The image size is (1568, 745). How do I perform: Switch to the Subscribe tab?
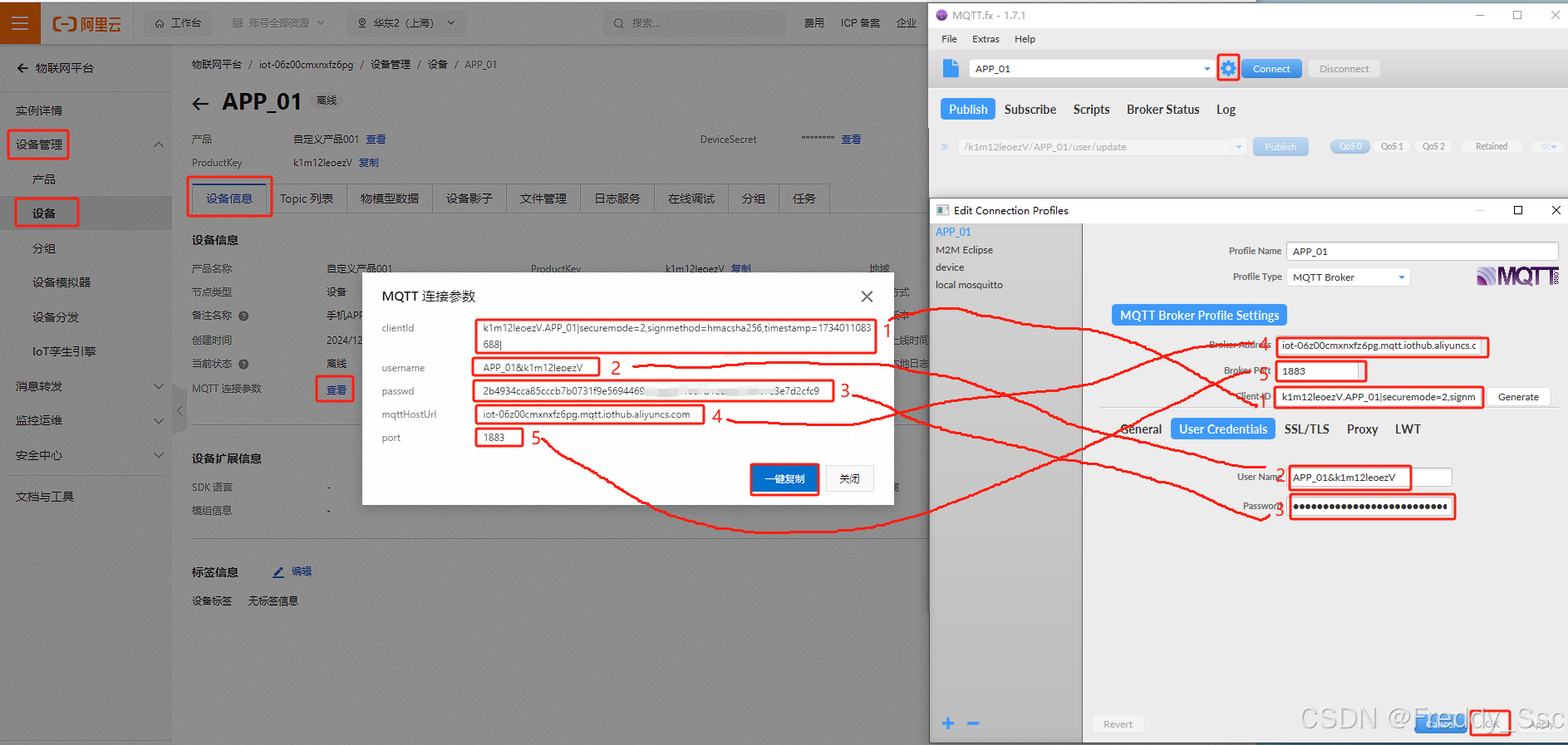pyautogui.click(x=1030, y=110)
